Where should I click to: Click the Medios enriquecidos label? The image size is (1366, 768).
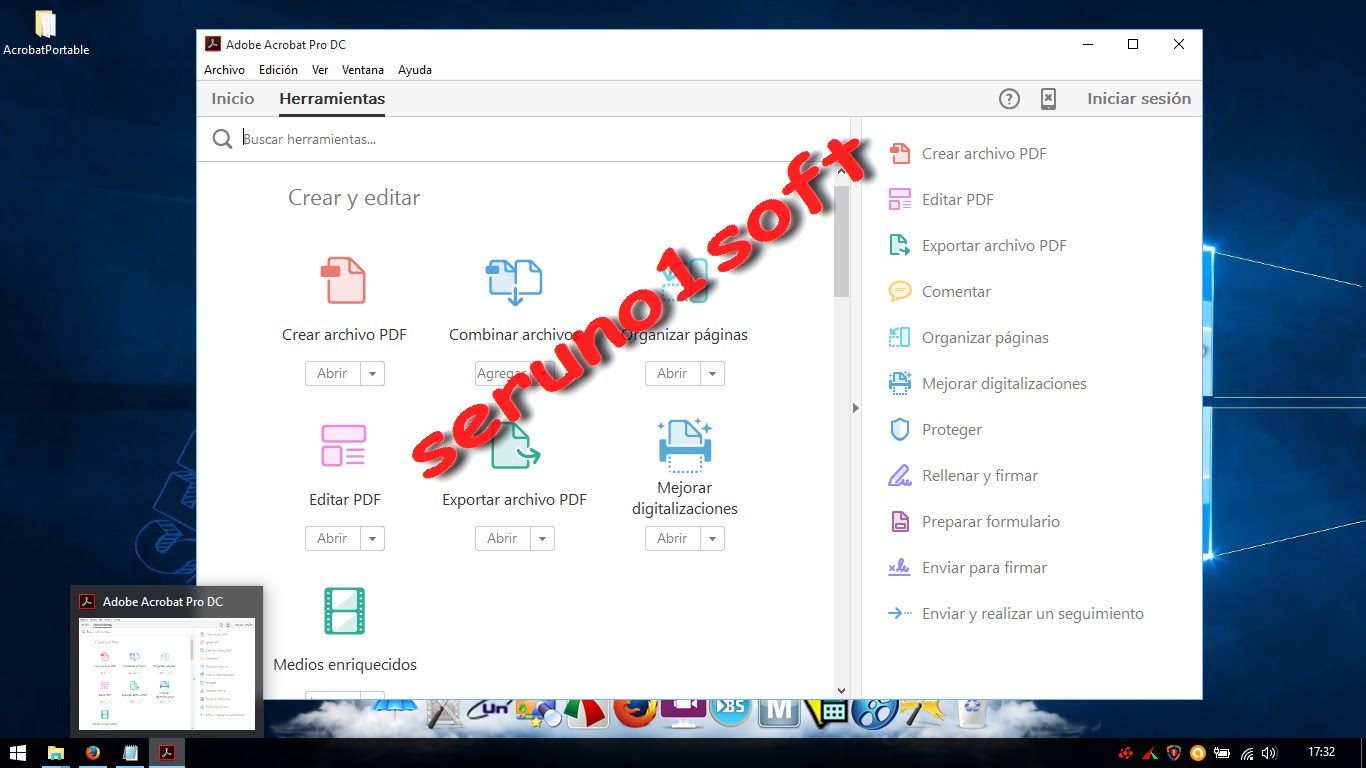click(x=345, y=664)
